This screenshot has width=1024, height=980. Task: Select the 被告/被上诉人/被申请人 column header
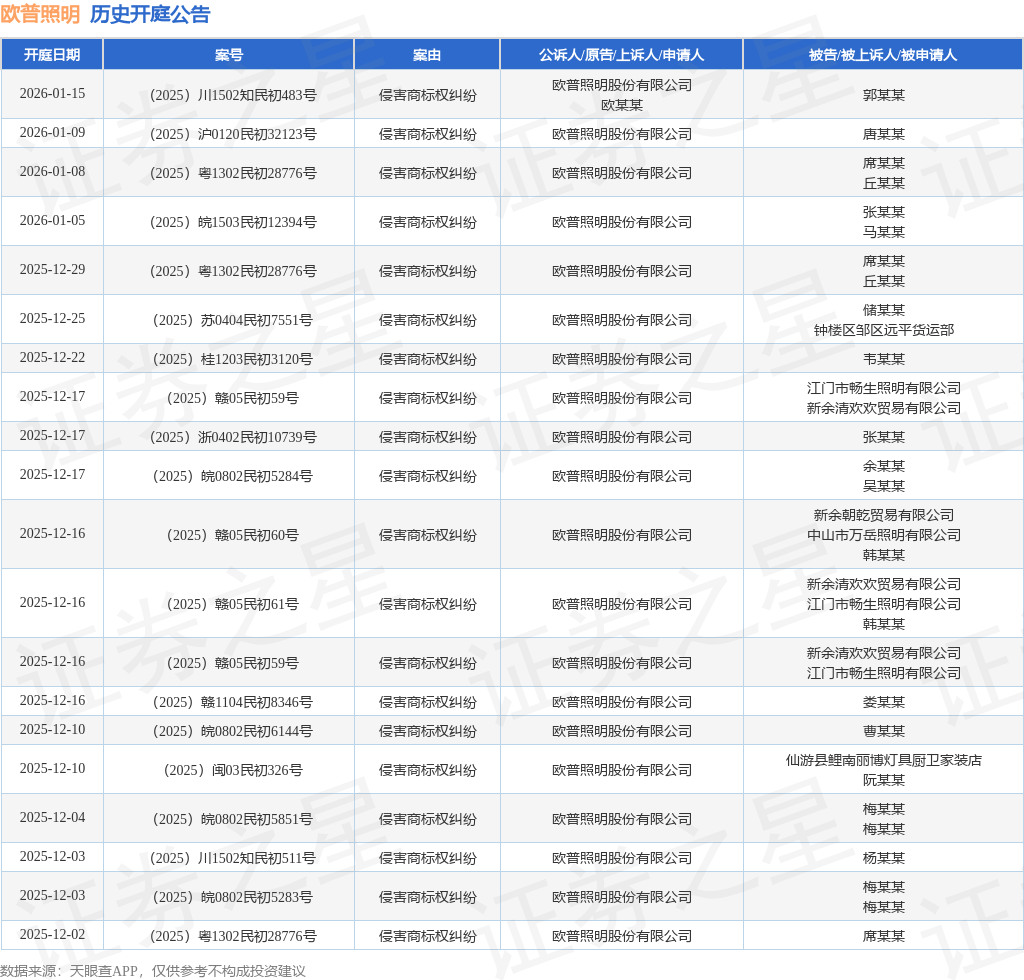883,55
